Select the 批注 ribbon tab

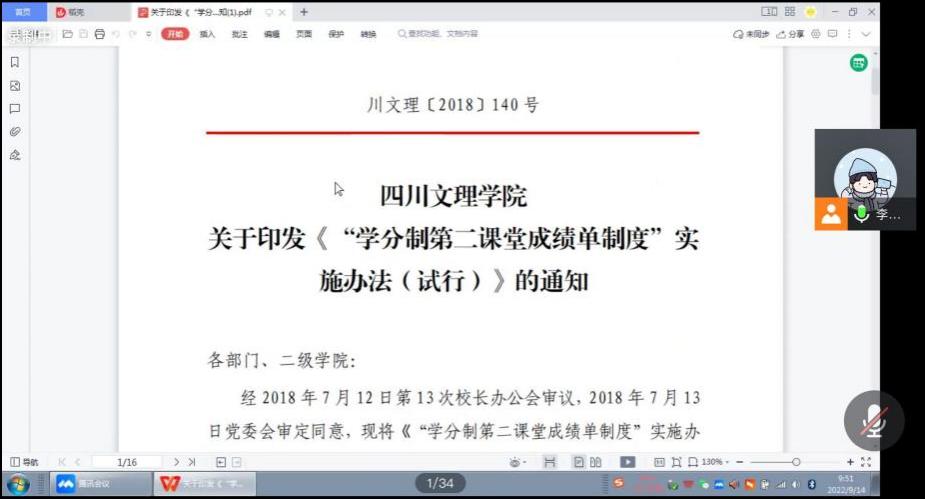[240, 34]
